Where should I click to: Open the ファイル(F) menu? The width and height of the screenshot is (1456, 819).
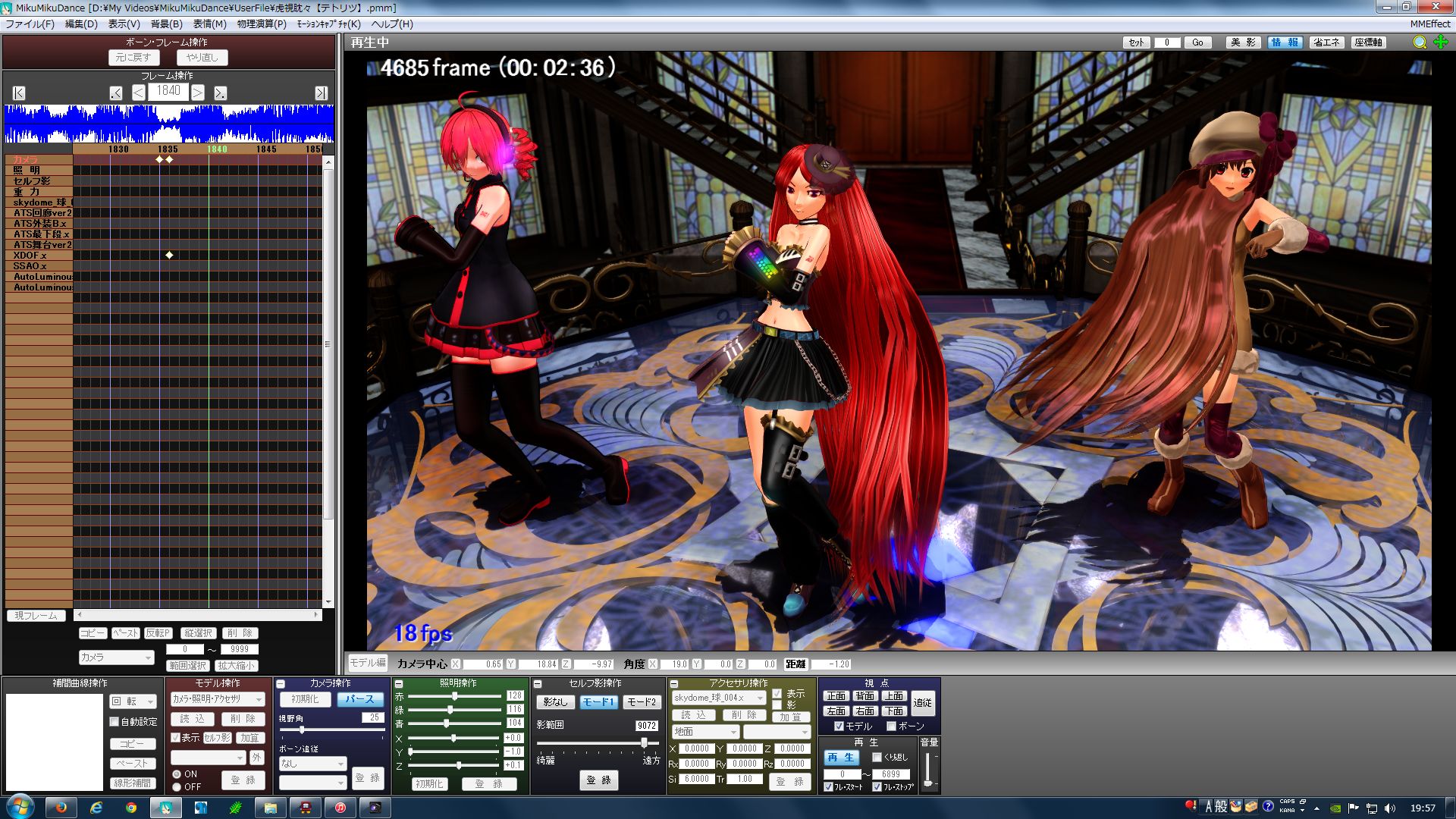[30, 24]
